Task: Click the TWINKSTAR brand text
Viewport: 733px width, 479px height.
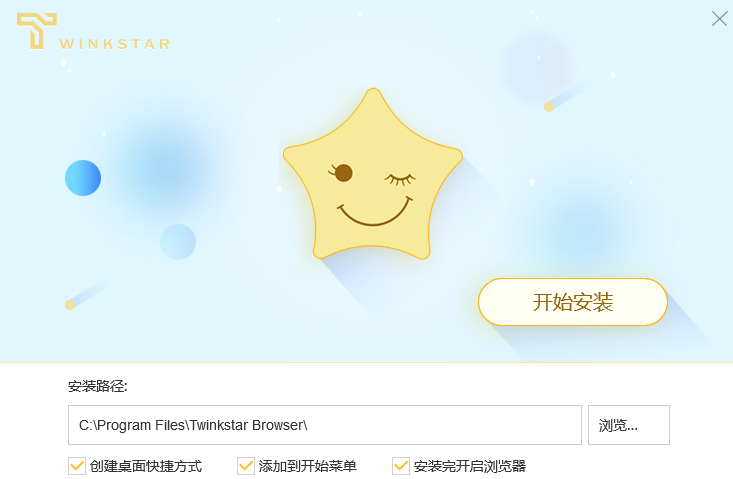Action: 115,44
